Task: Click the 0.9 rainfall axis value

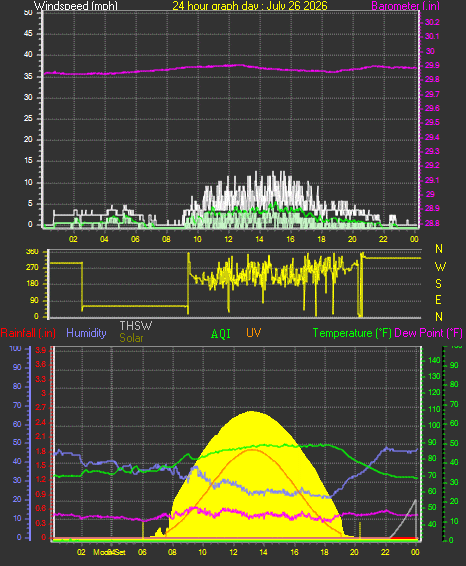Action: pyautogui.click(x=41, y=494)
